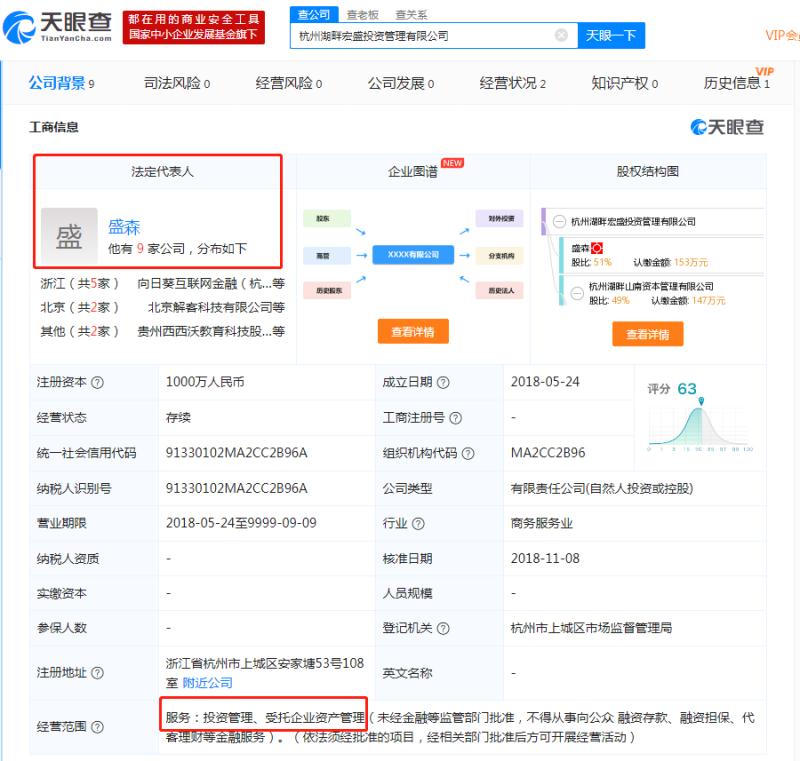
Task: Open the 公司发展 section tab
Action: [x=401, y=83]
